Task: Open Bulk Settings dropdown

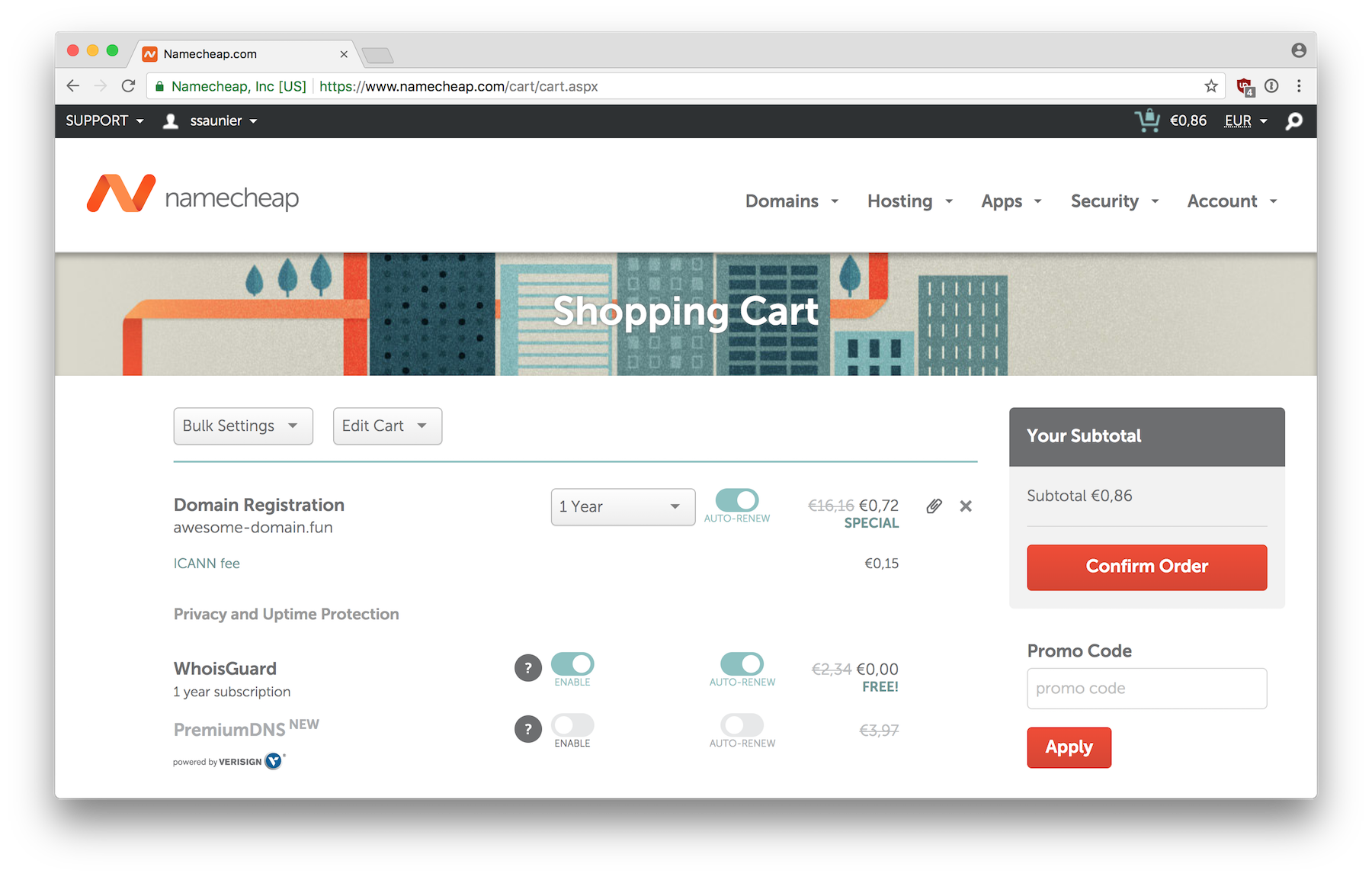Action: (x=243, y=426)
